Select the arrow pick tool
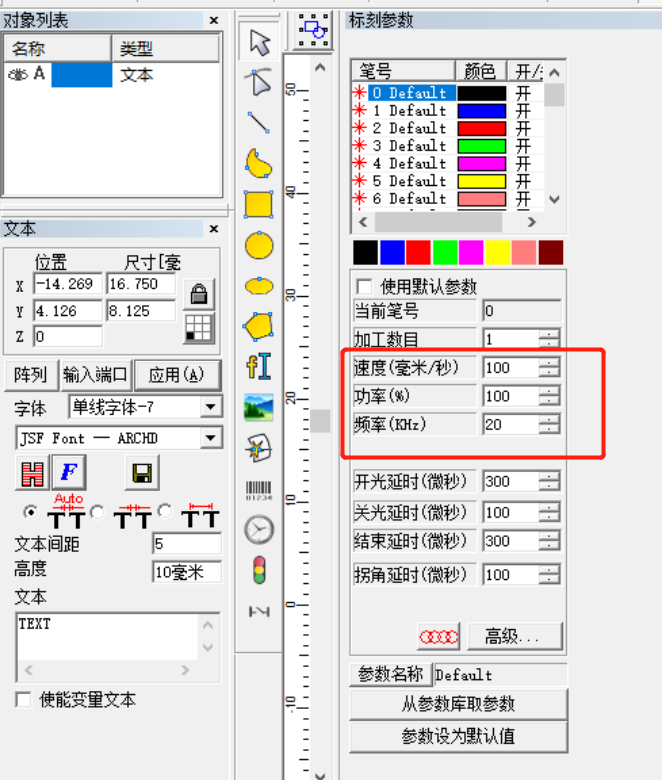The image size is (662, 780). coord(259,42)
